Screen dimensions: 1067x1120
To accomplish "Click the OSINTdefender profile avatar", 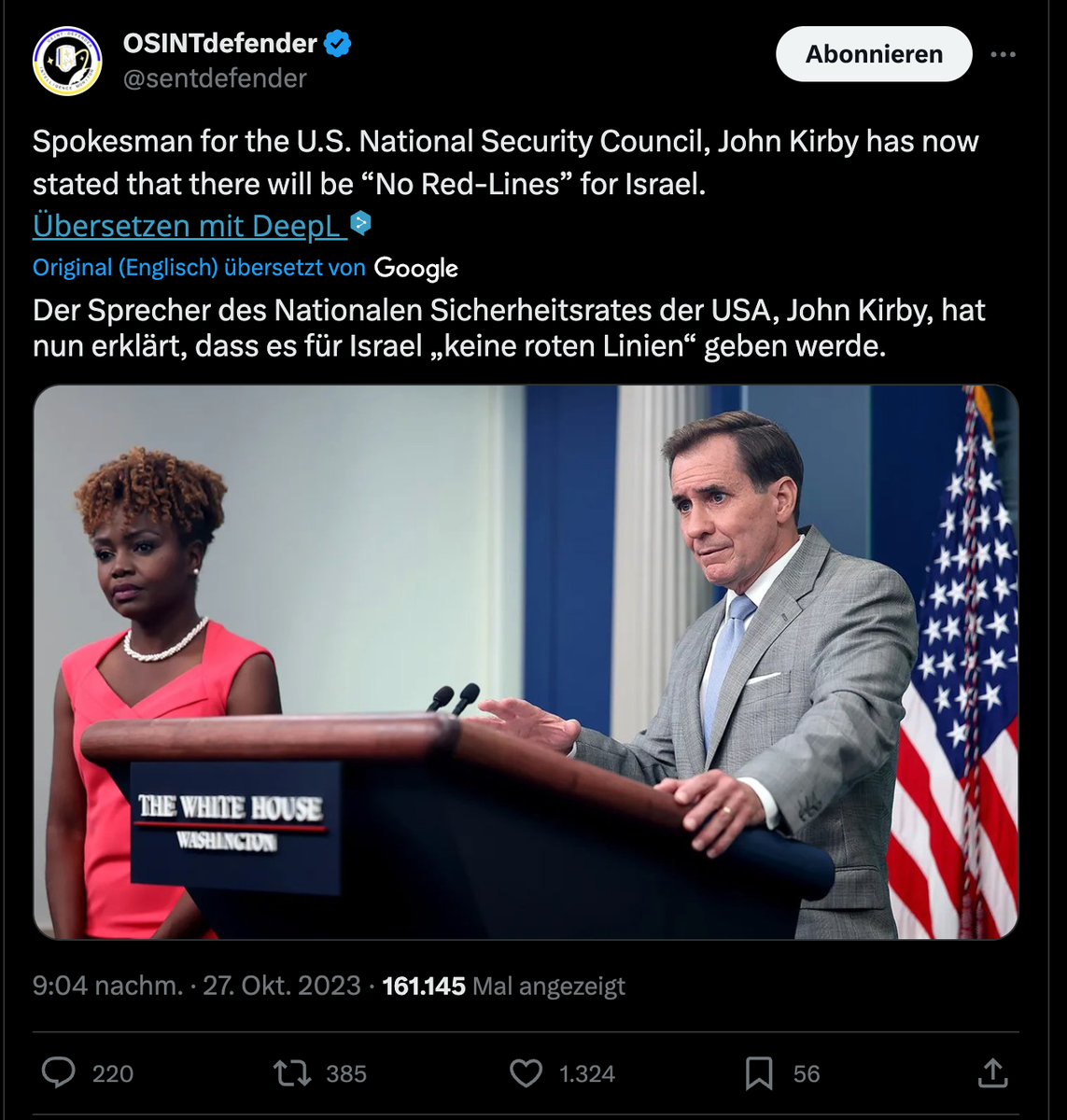I will (x=67, y=61).
